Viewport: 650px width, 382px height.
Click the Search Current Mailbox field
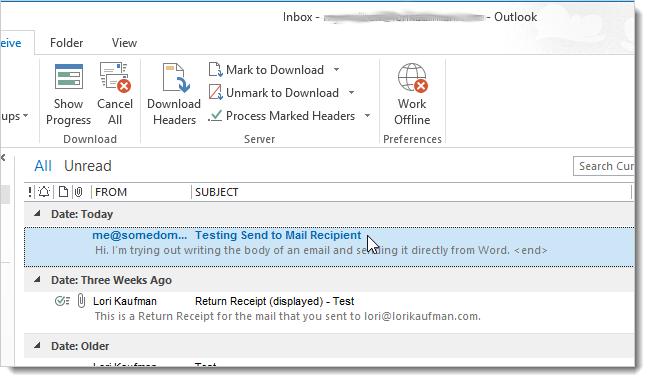click(604, 166)
